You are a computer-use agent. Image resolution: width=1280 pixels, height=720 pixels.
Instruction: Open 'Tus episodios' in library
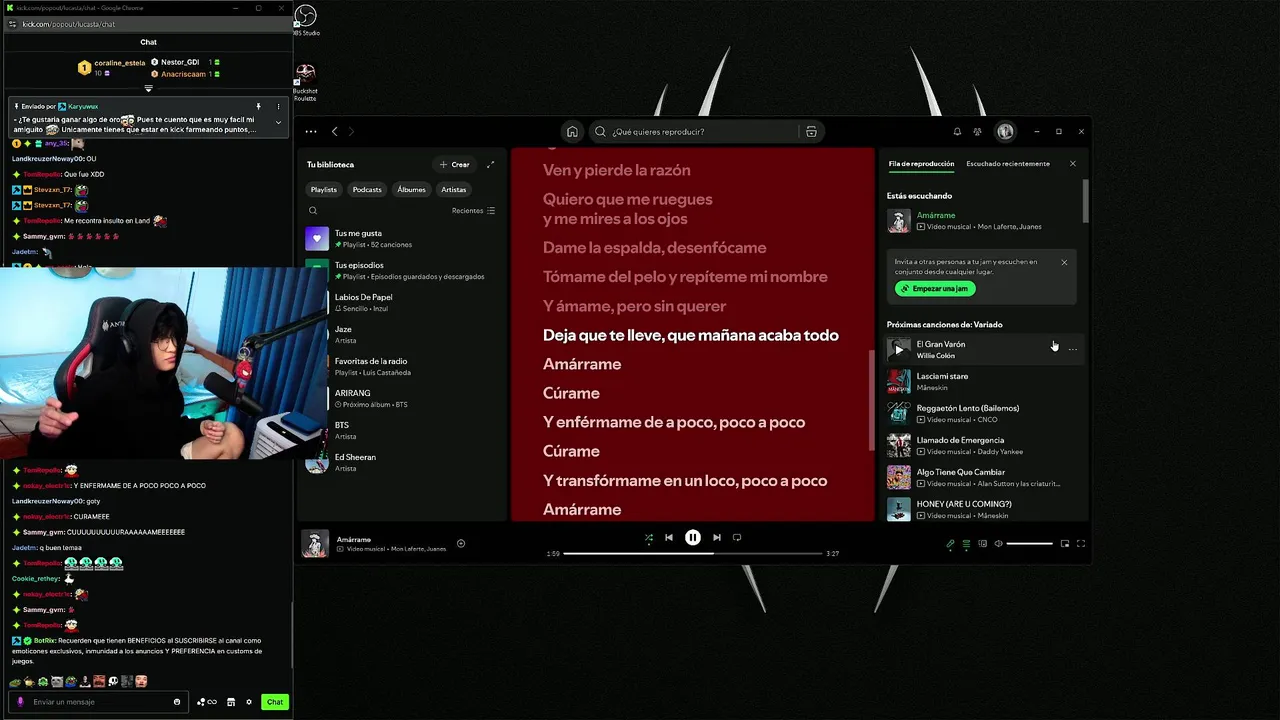pos(403,270)
